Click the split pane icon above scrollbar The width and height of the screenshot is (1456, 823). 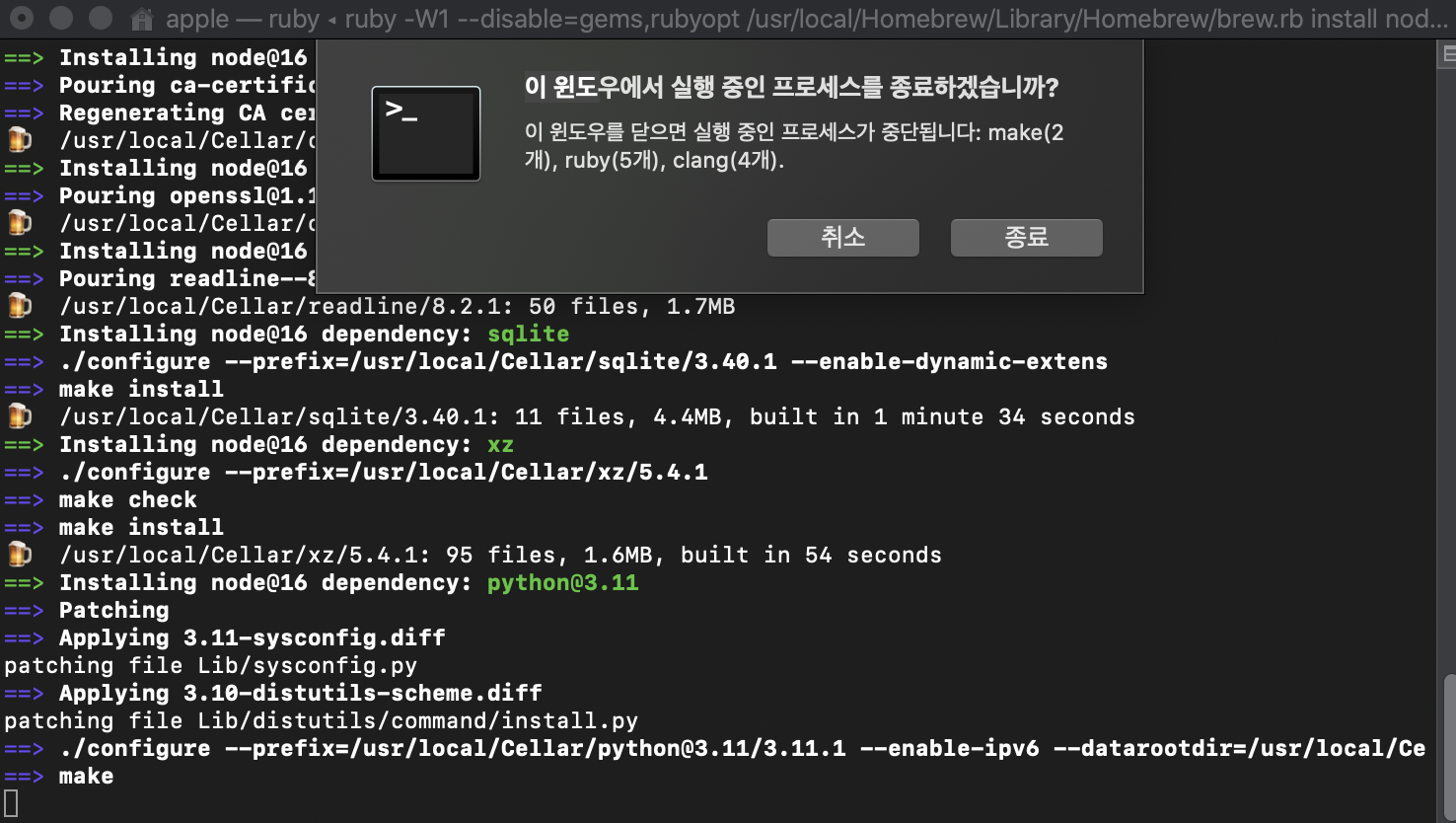click(x=1448, y=54)
